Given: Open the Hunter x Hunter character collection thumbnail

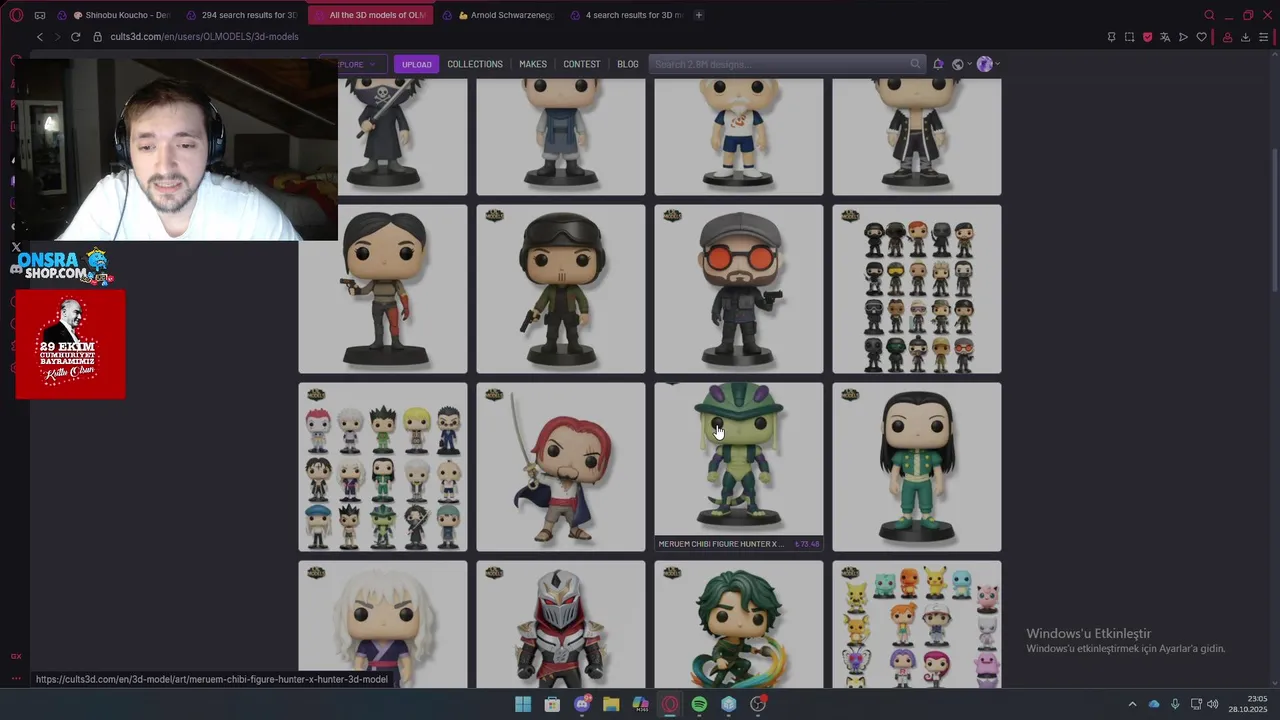Looking at the screenshot, I should (383, 467).
